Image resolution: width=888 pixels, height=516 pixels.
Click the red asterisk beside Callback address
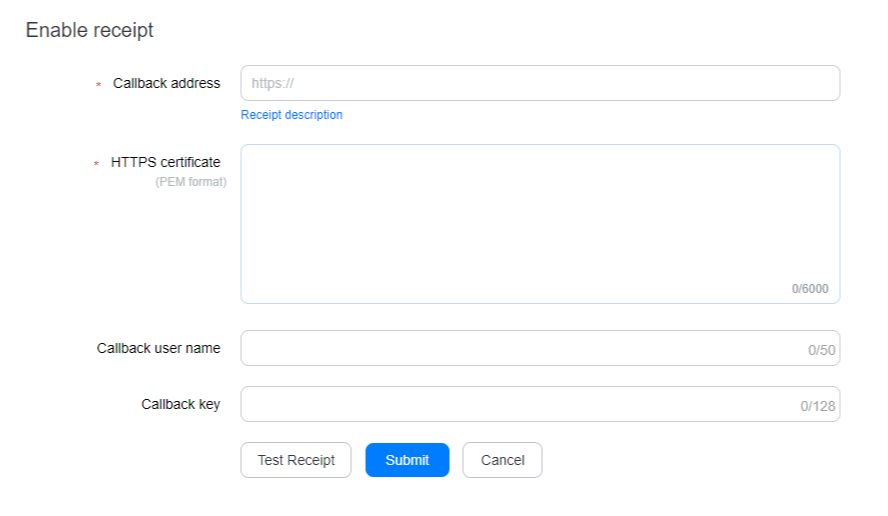coord(99,84)
